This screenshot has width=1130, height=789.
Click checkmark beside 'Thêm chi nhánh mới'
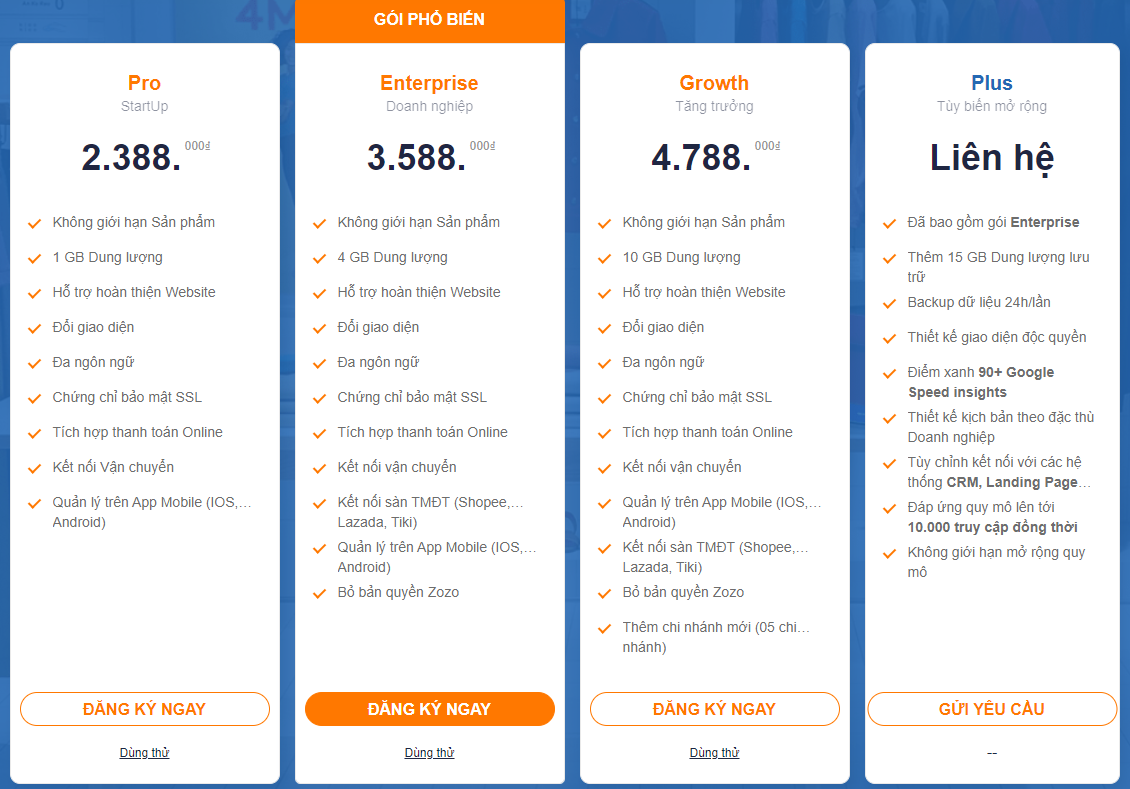click(x=604, y=628)
